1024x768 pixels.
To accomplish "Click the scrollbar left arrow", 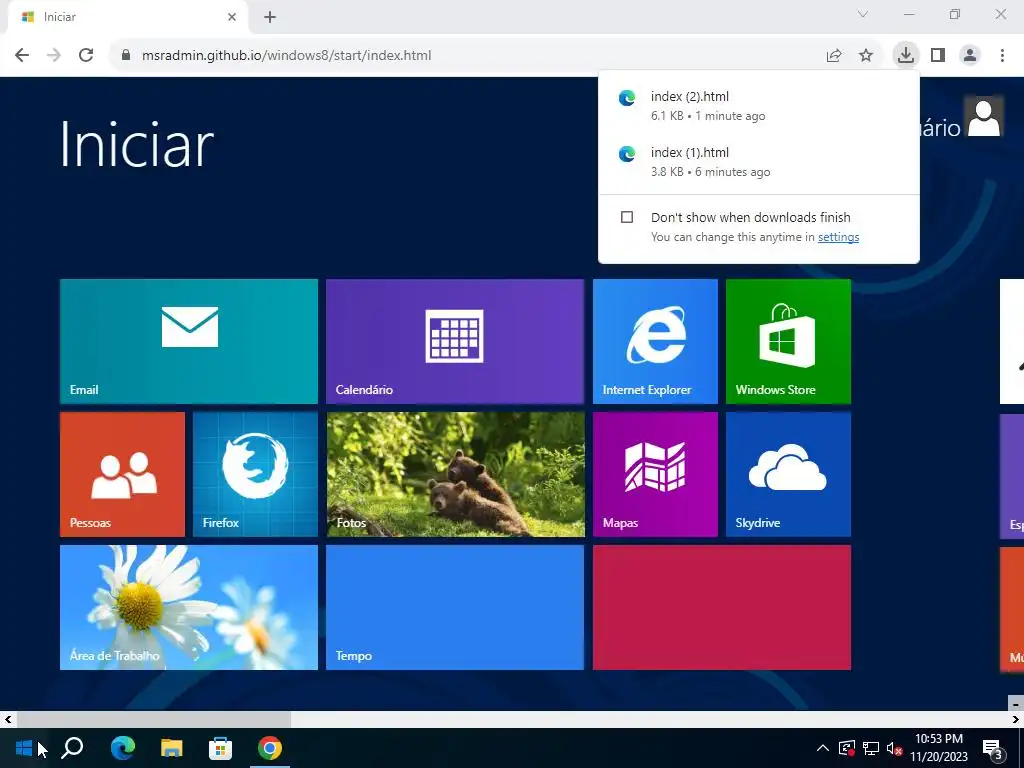I will click(x=8, y=720).
